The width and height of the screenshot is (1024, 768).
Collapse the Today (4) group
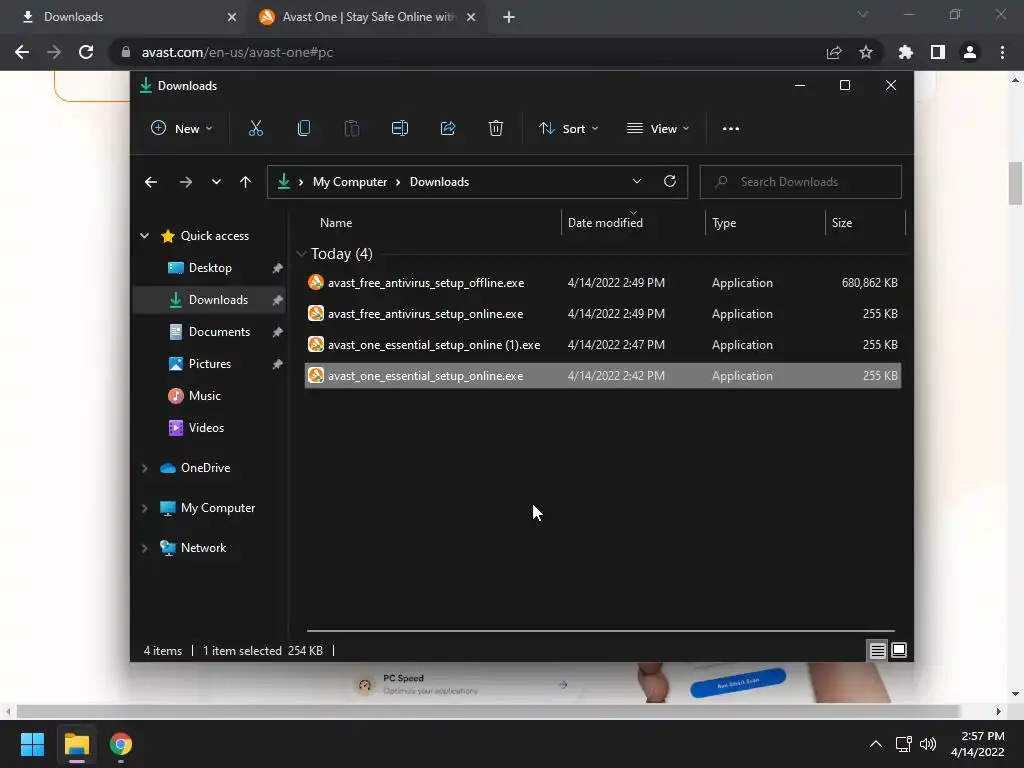301,253
